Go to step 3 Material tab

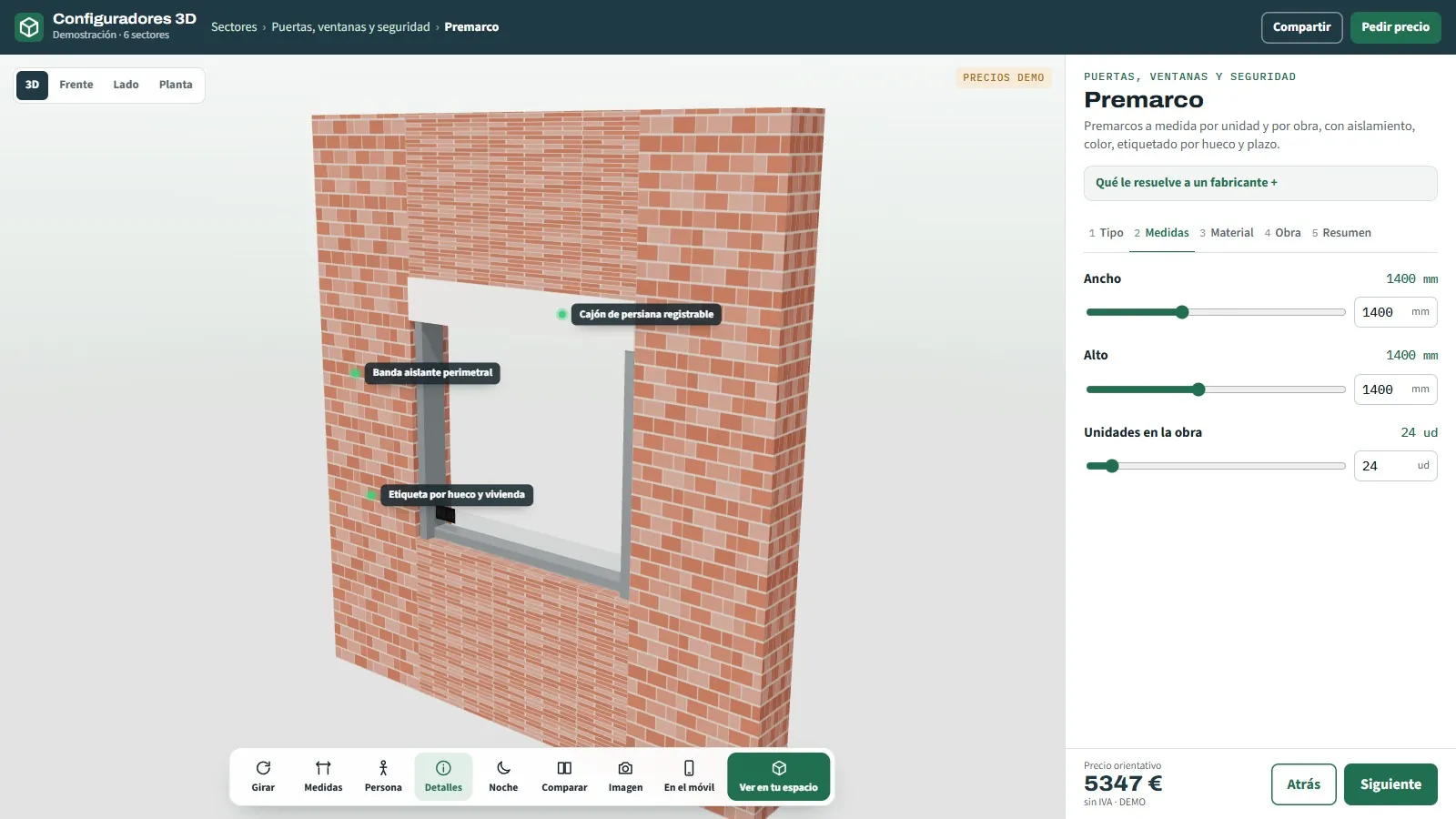coord(1227,233)
